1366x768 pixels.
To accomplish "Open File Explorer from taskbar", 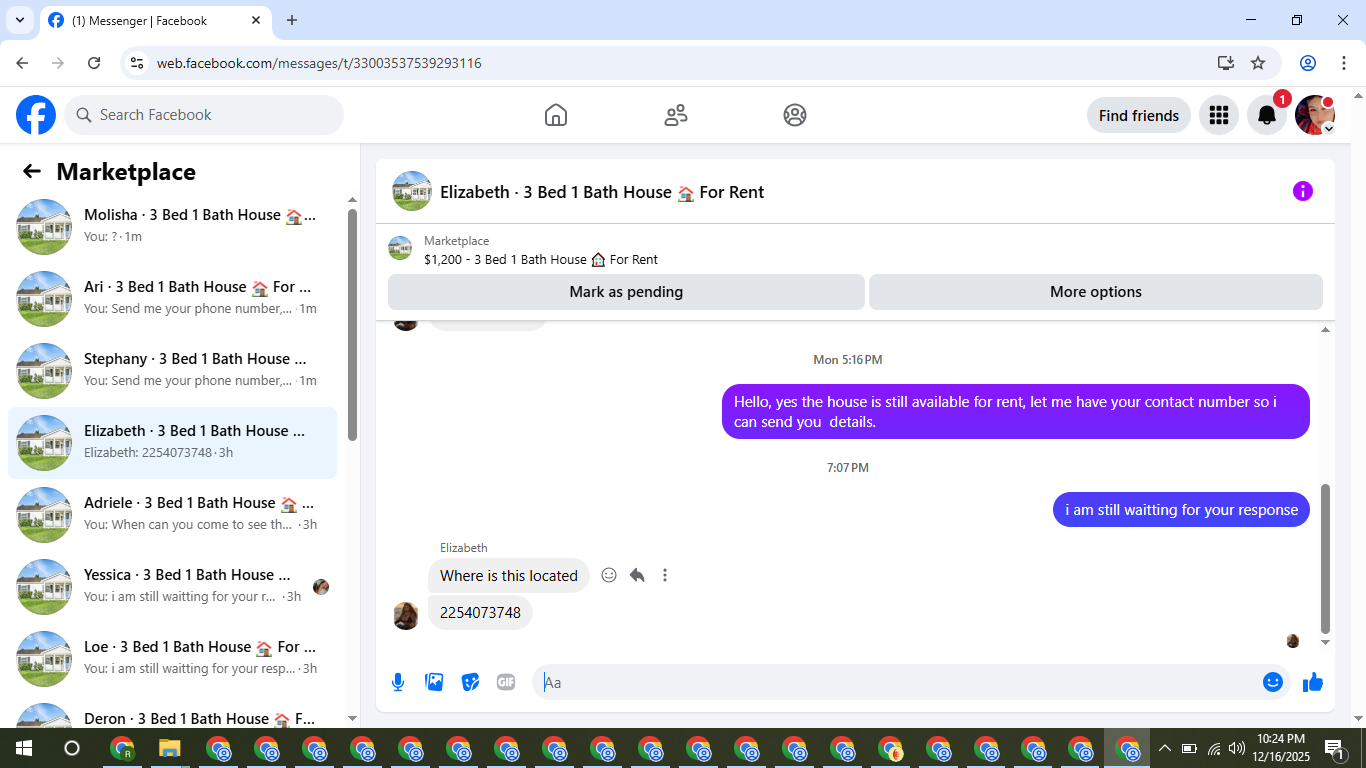I will click(169, 748).
